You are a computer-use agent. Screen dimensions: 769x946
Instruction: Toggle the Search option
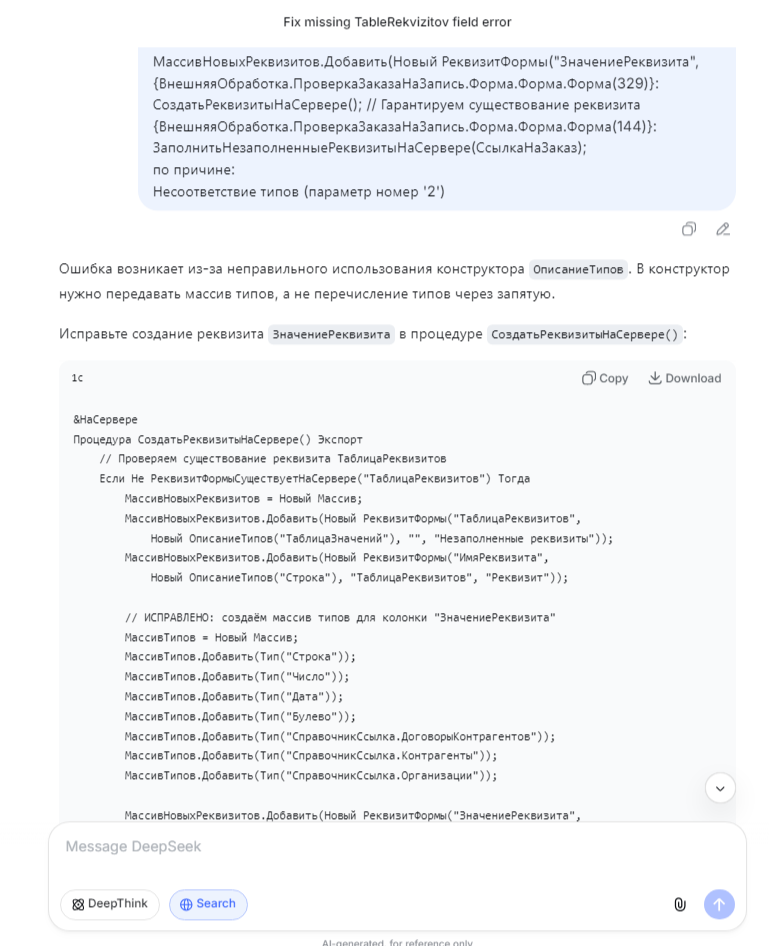pyautogui.click(x=208, y=904)
